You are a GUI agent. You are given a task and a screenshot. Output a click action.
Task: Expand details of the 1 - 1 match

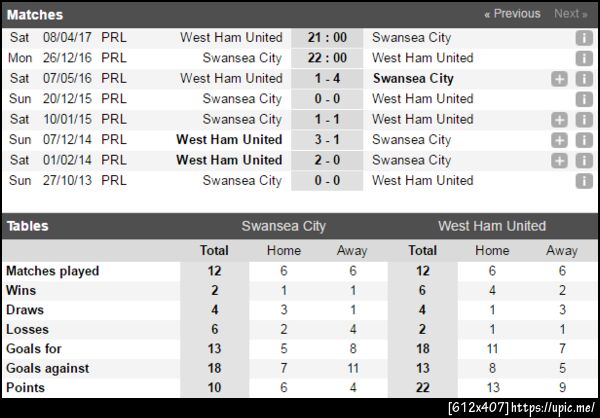(560, 120)
